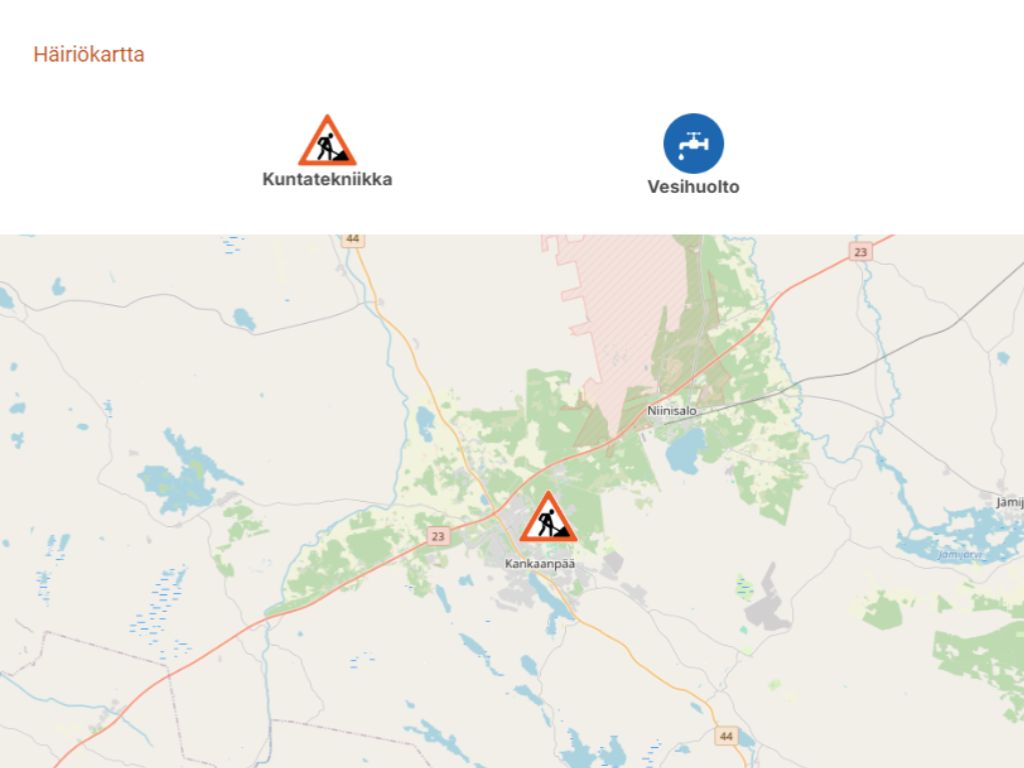Viewport: 1024px width, 768px height.
Task: Open the roadwork marker near Kankaanpää
Action: [x=548, y=517]
